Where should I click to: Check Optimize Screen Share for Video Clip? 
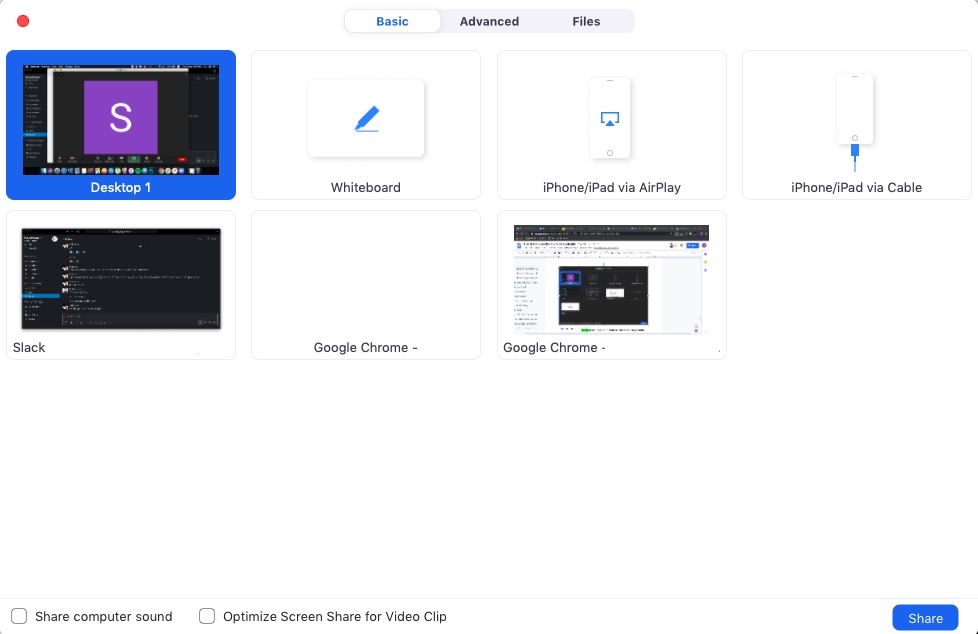tap(207, 616)
